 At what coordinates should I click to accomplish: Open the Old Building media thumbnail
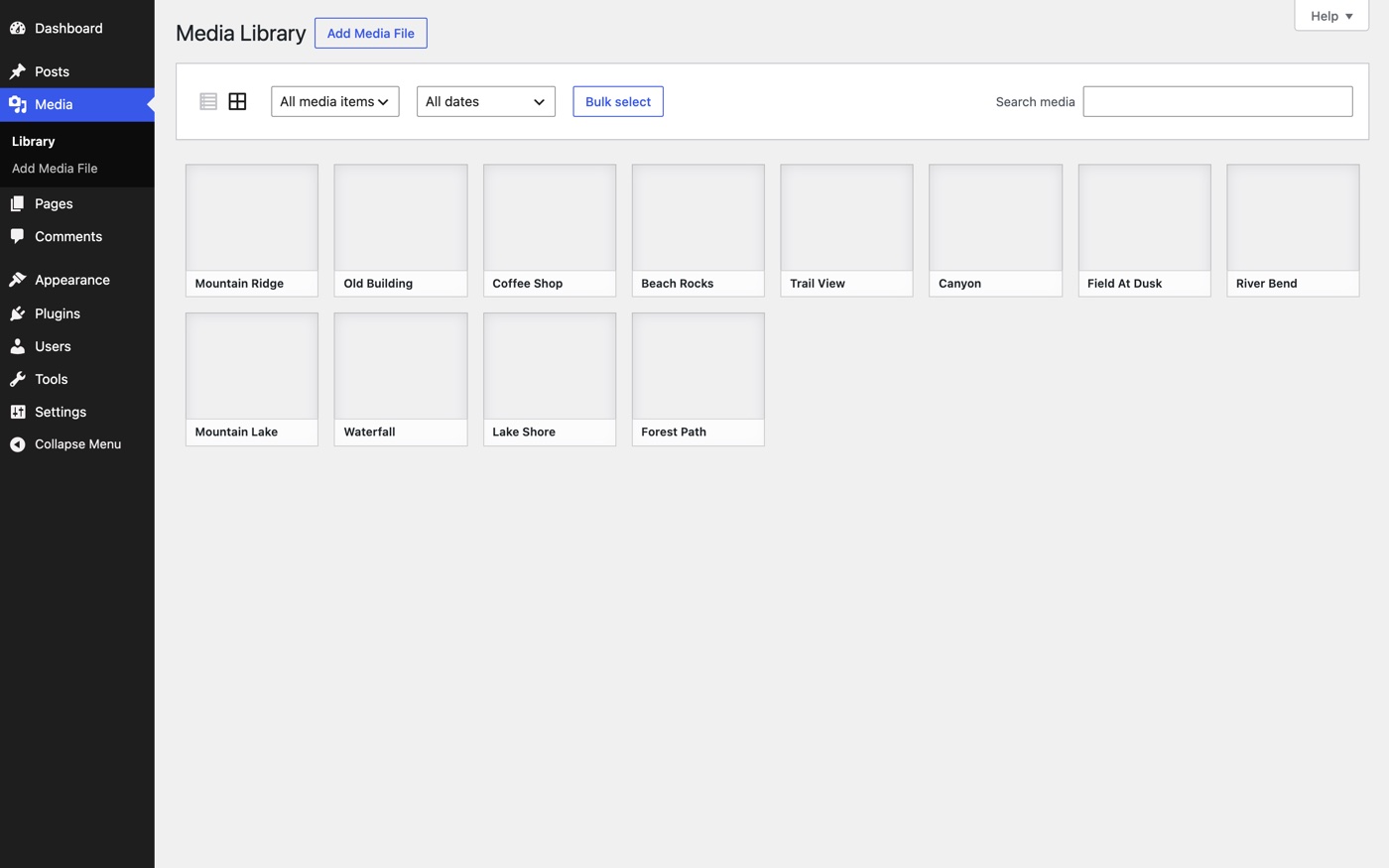point(401,230)
